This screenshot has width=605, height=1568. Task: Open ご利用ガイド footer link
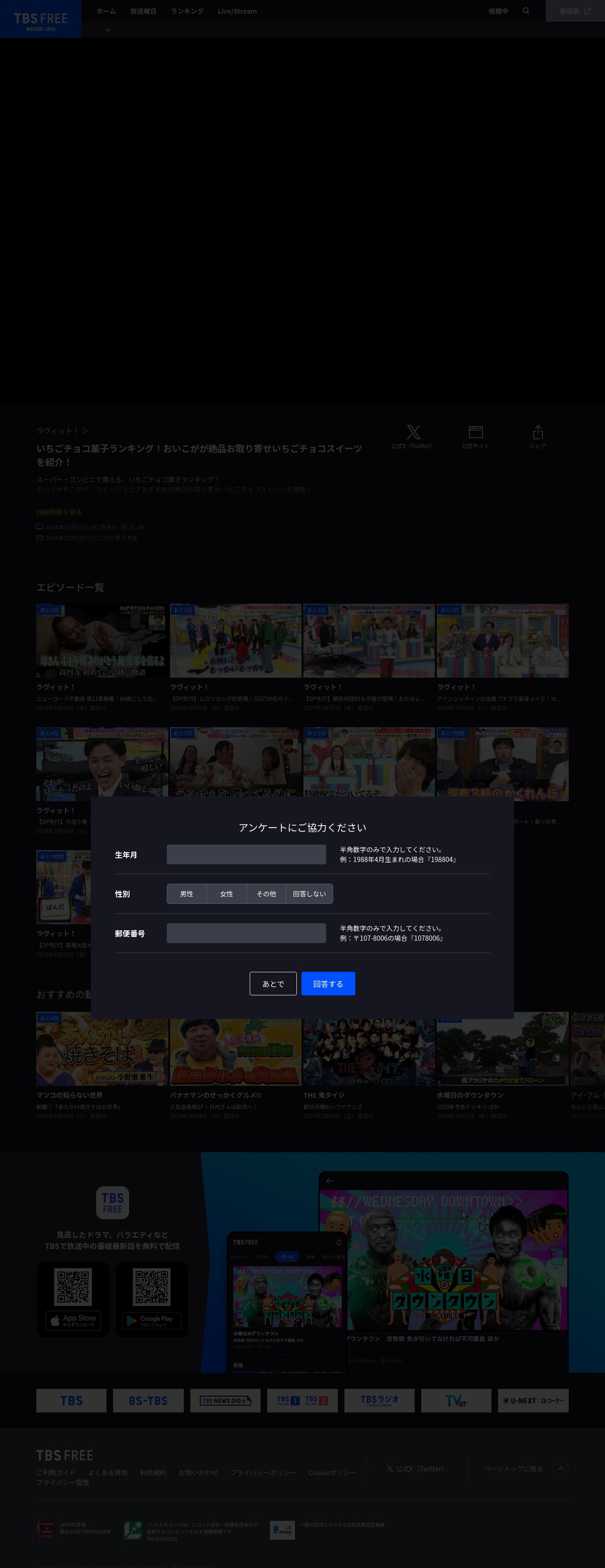pos(56,1472)
